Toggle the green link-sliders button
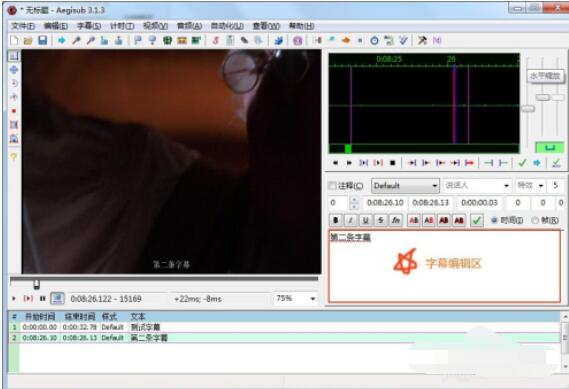 click(550, 147)
